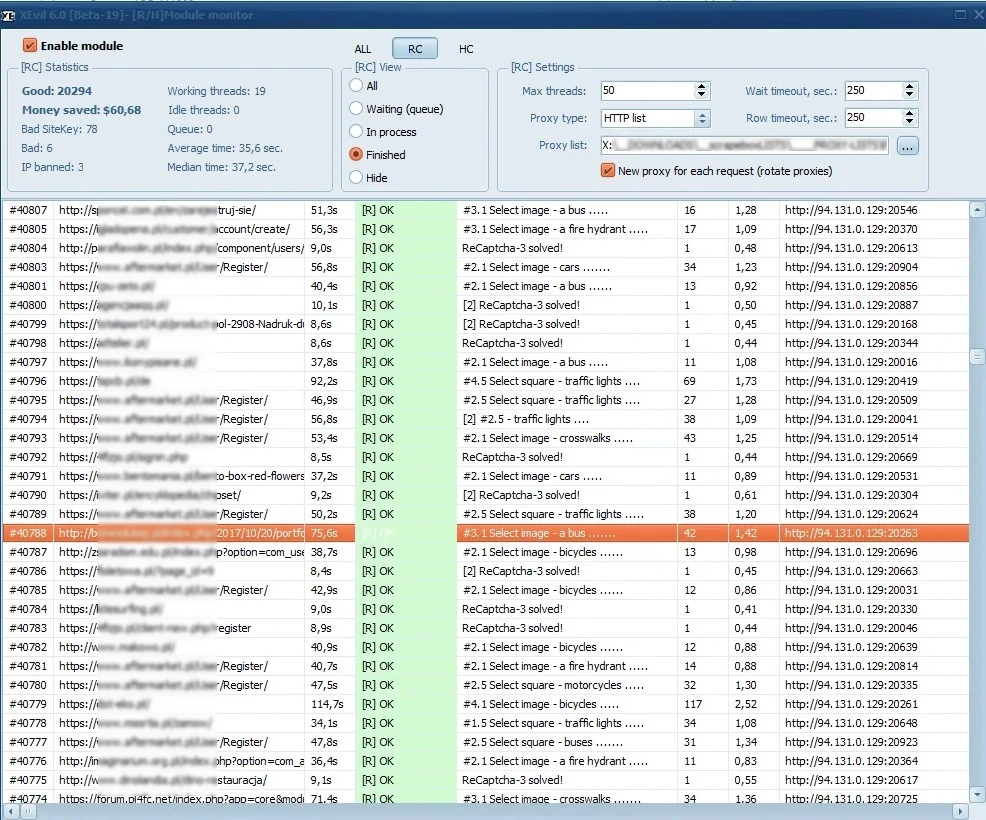Increase Max threads with the spinner arrows
Screen dimensions: 986x820
pos(702,87)
